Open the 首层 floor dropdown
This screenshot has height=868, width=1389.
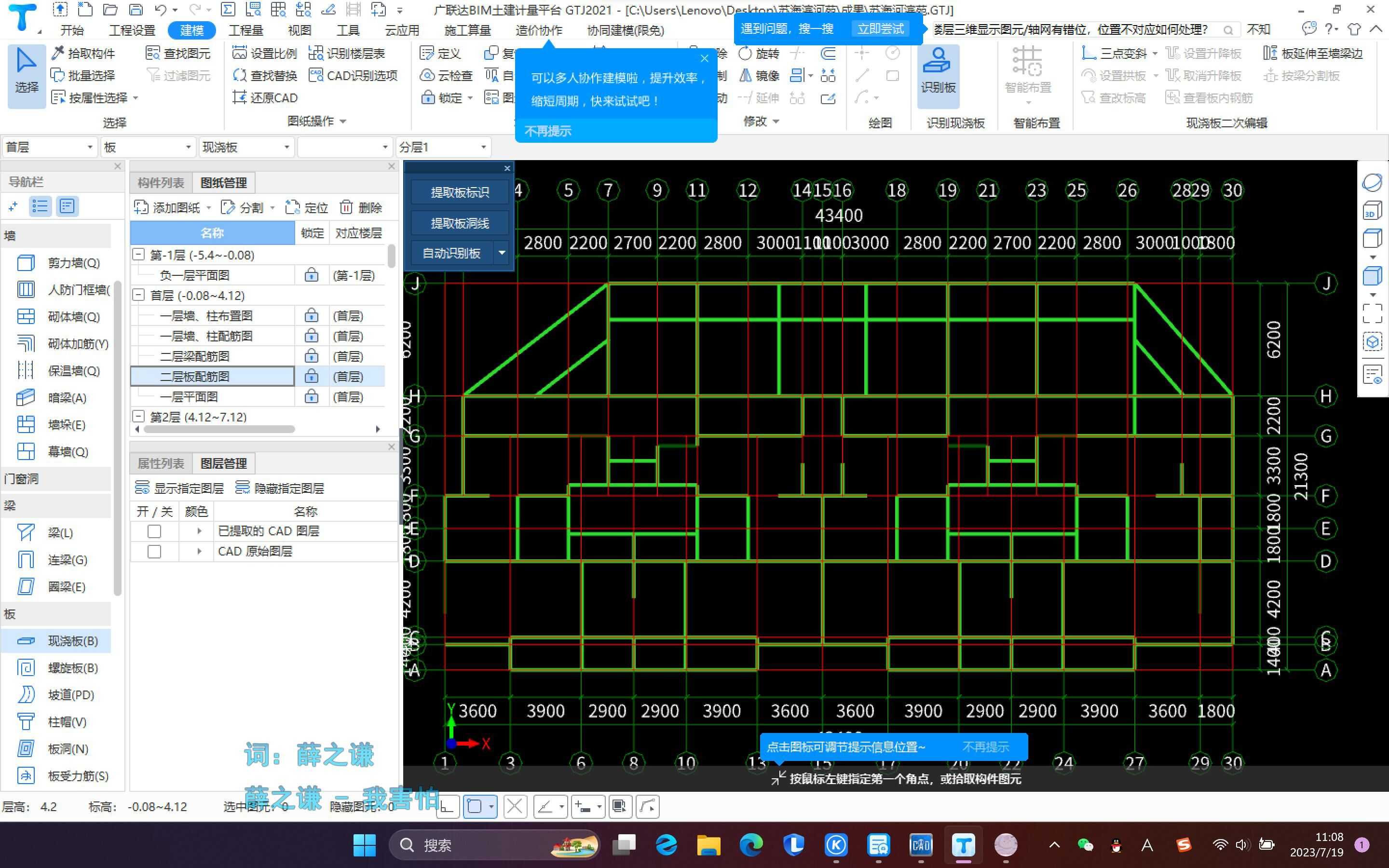49,147
